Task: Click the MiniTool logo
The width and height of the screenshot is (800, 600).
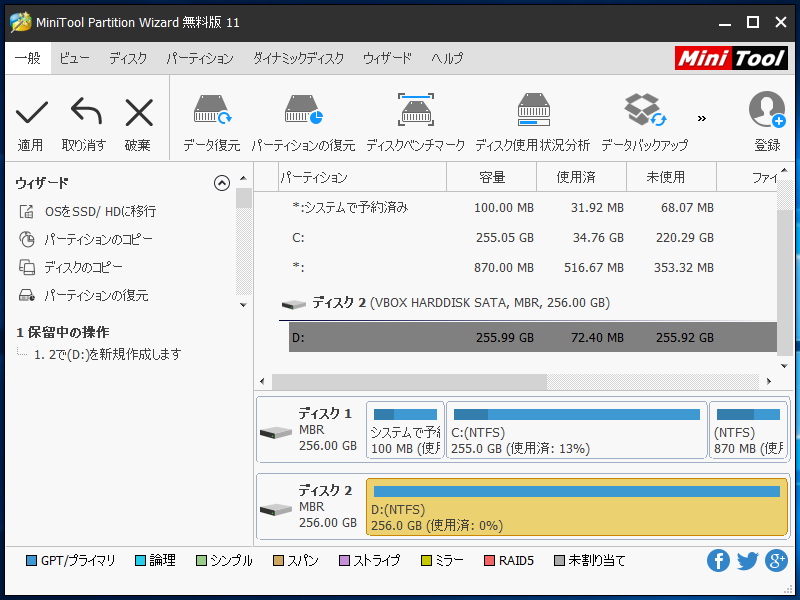Action: (x=731, y=58)
